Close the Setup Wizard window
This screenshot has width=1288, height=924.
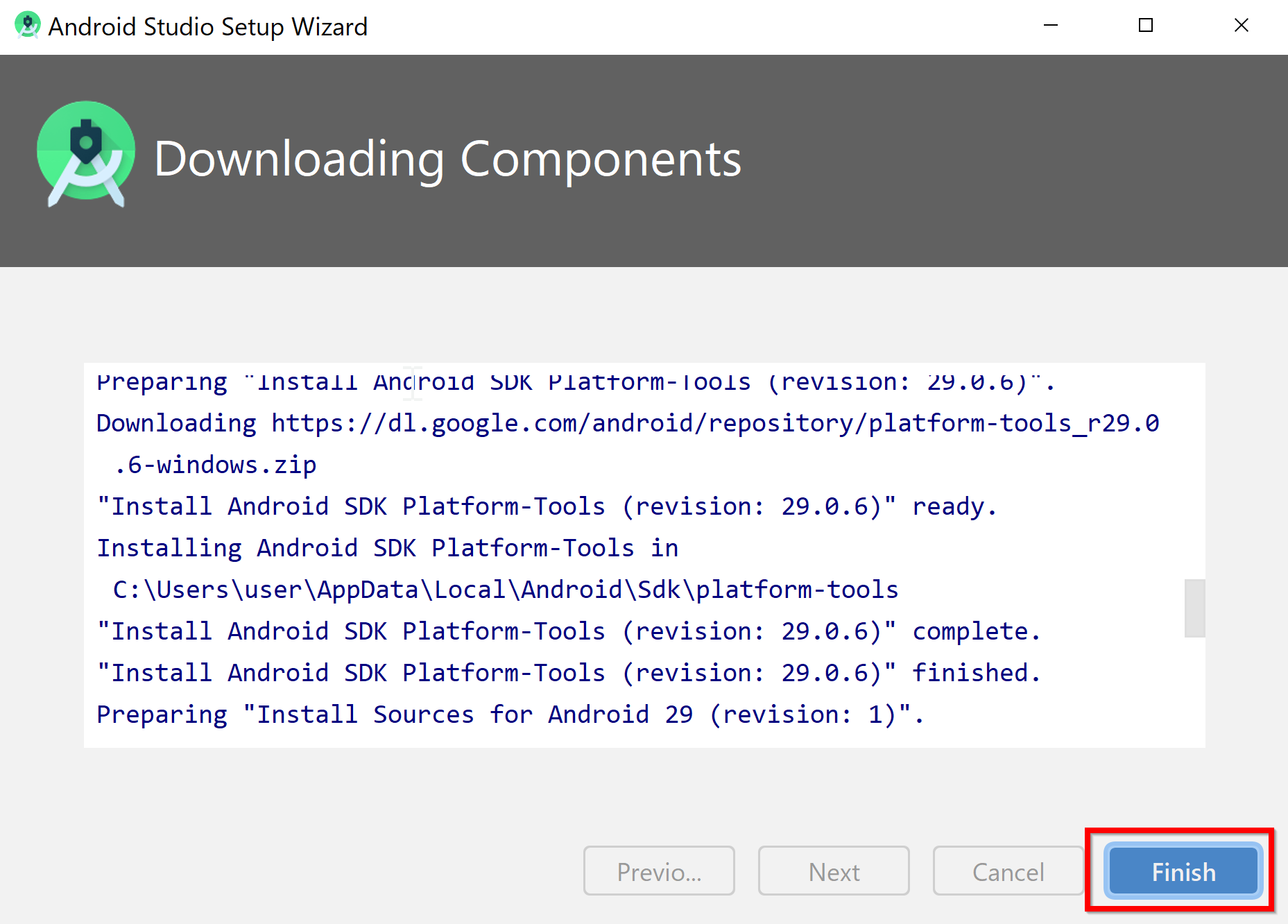(x=1241, y=26)
